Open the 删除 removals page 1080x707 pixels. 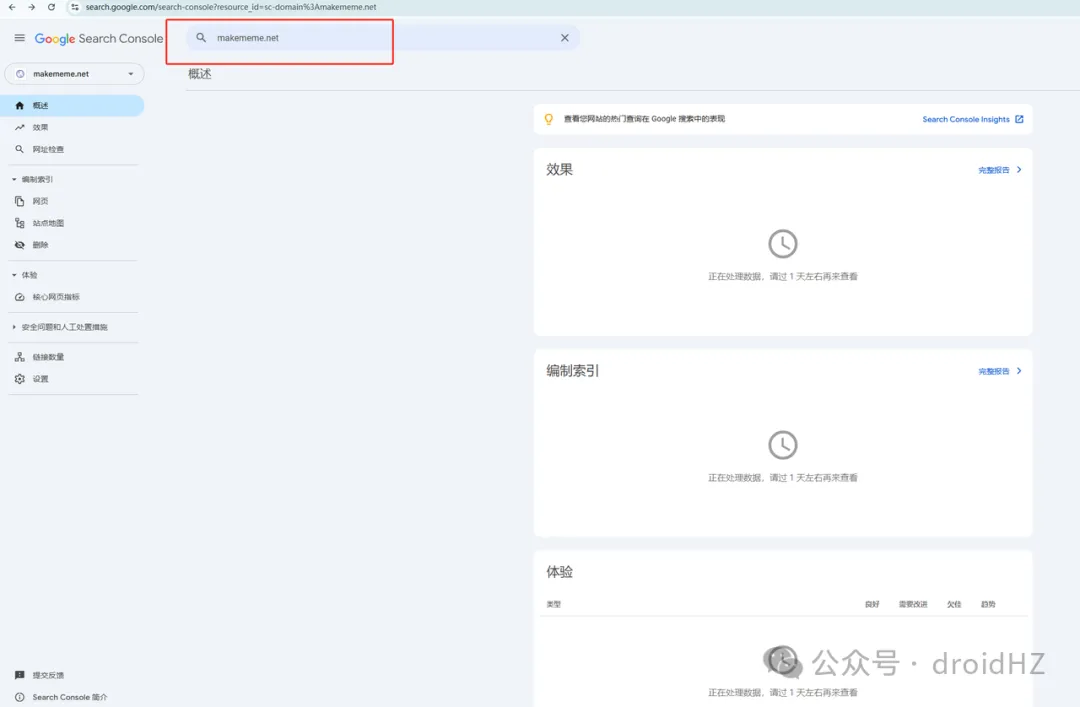[40, 245]
